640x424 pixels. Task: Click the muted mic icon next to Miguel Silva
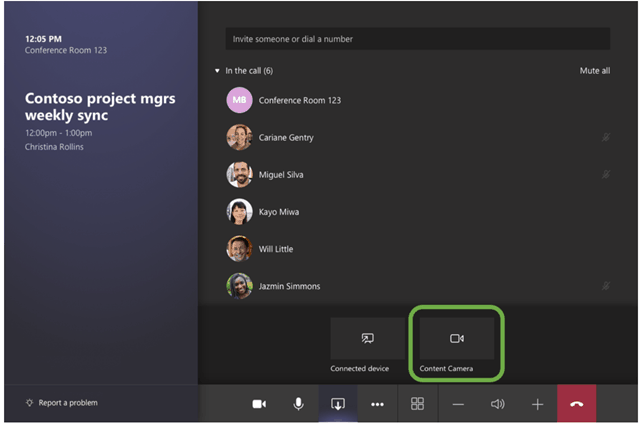pos(606,175)
